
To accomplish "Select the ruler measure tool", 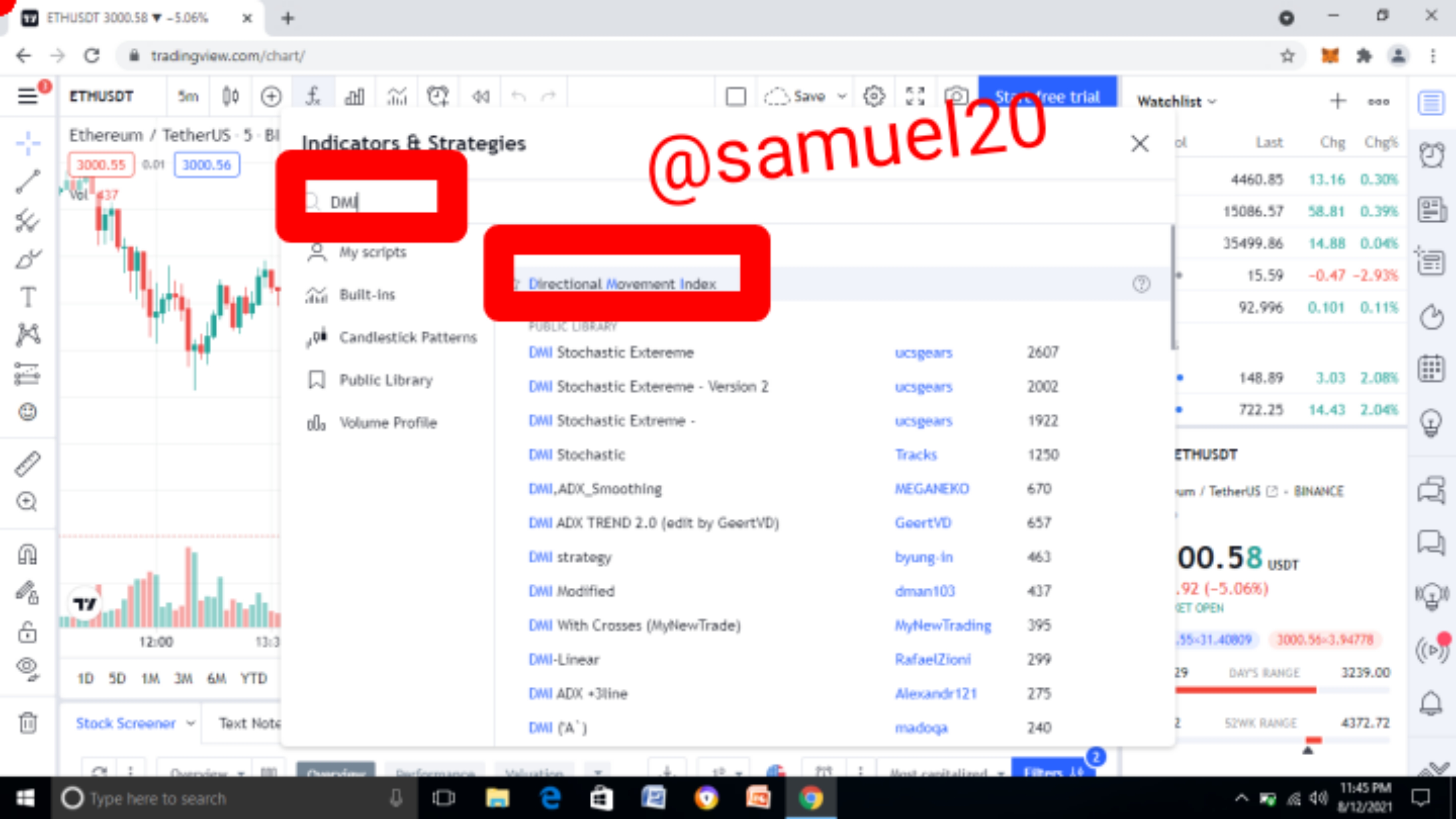I will [27, 463].
